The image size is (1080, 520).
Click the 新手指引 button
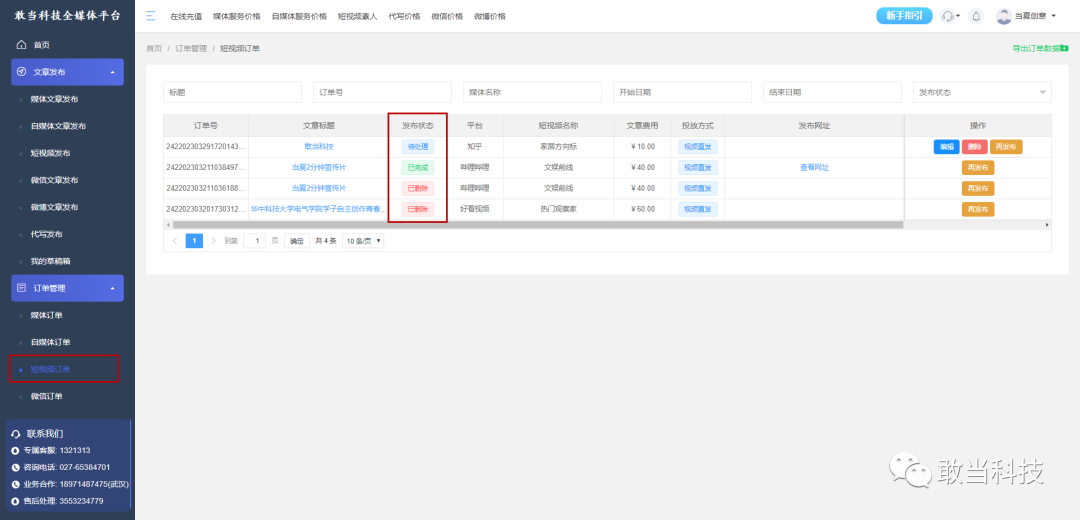pos(904,16)
